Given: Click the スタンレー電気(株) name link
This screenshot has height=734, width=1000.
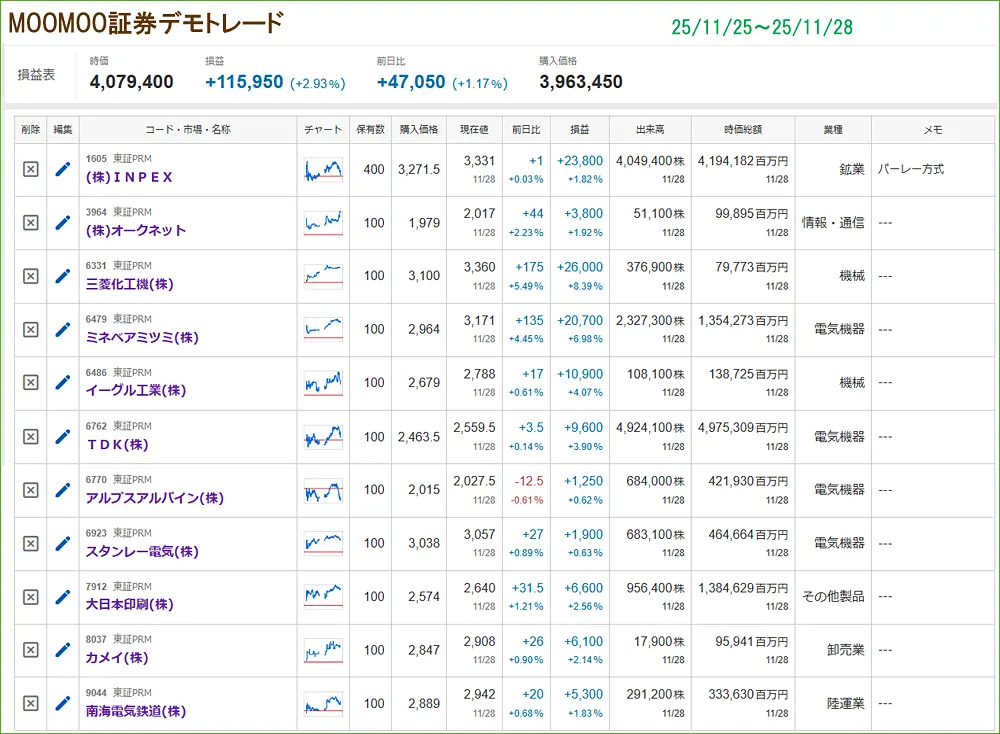Looking at the screenshot, I should coord(142,551).
